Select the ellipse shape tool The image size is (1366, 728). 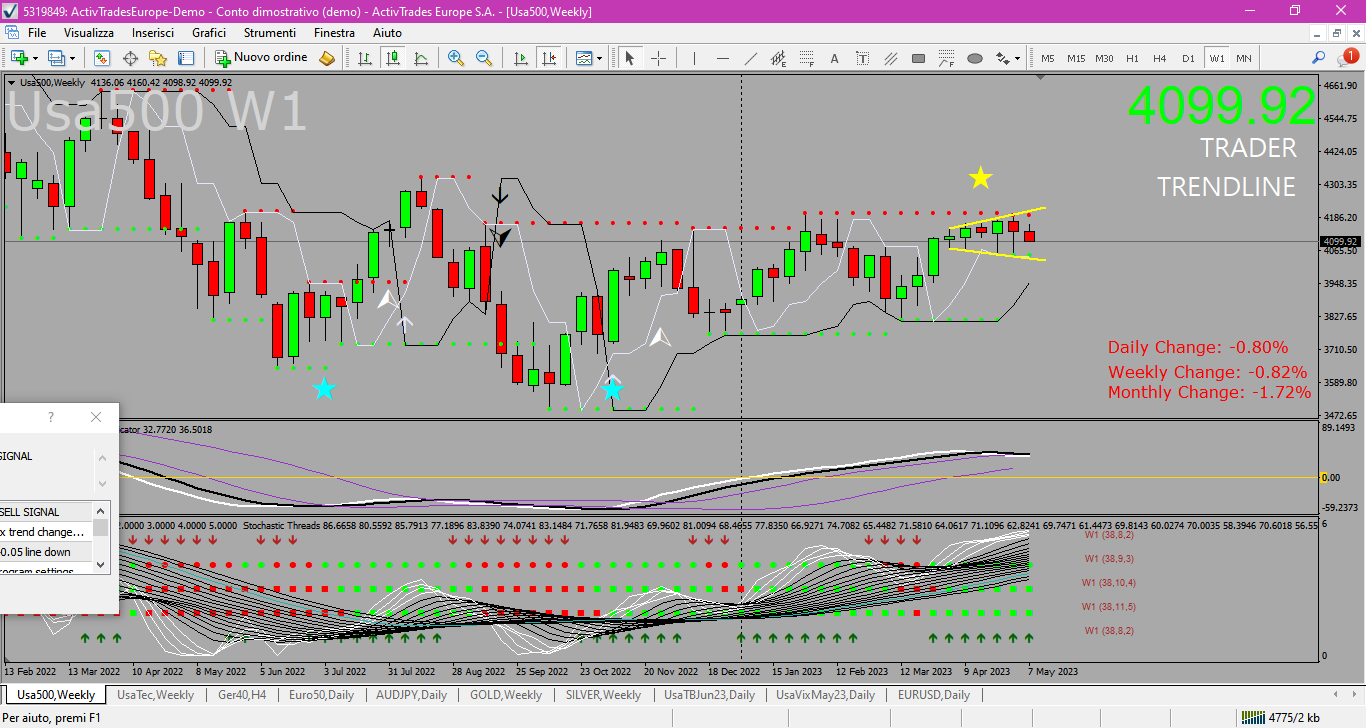point(975,58)
